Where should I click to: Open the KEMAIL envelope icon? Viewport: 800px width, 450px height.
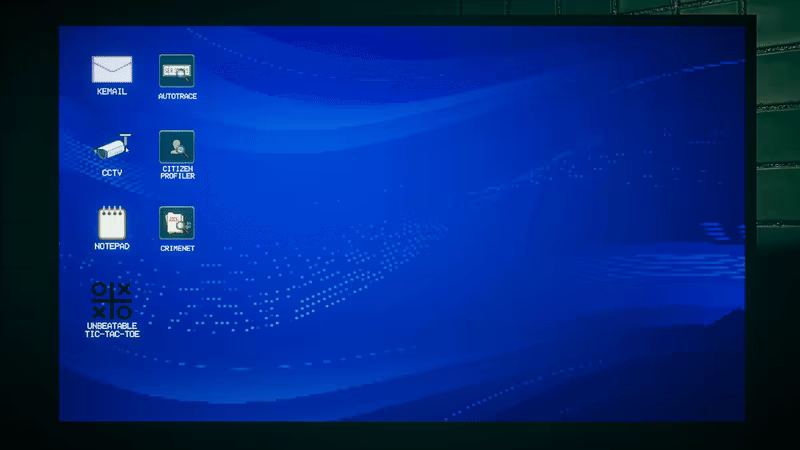(112, 69)
